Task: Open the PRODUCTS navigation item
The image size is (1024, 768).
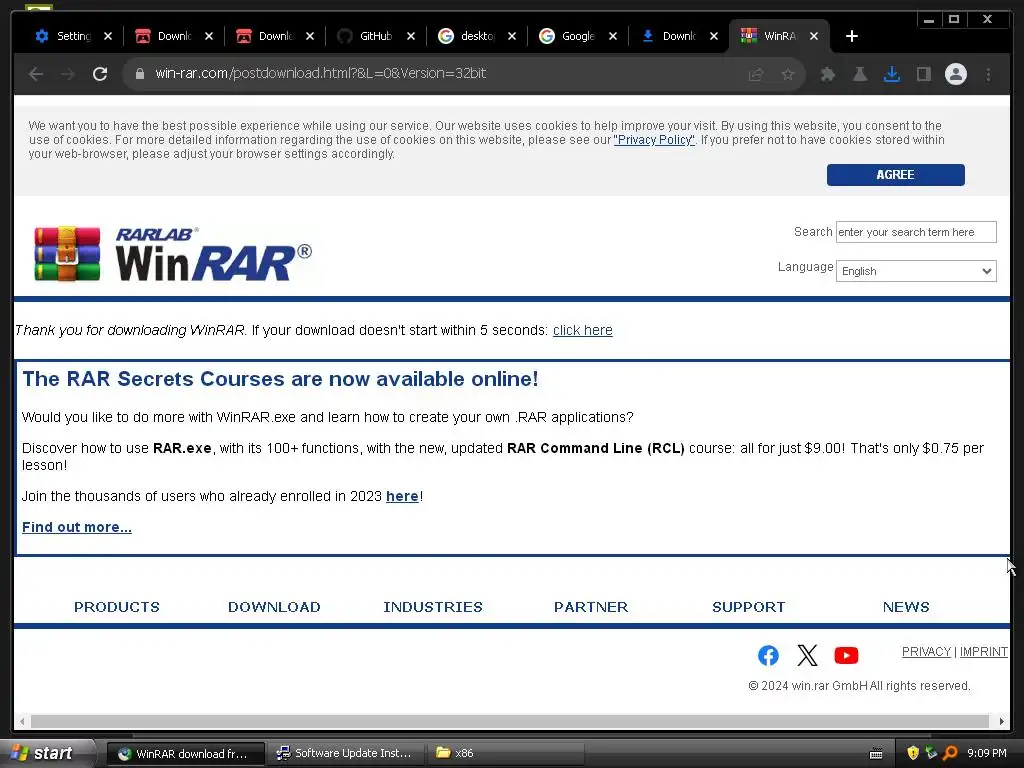Action: coord(117,607)
